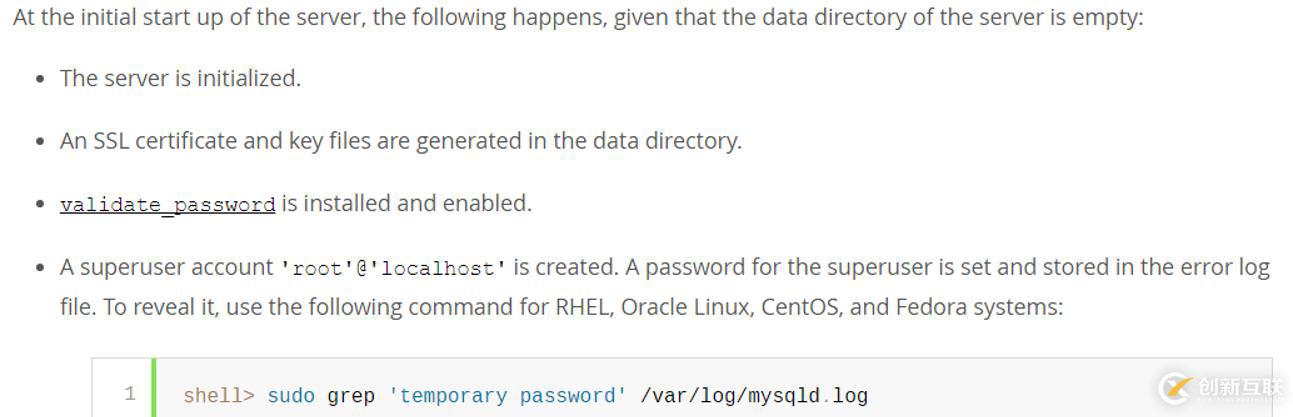Click the 创新互联 watermark text
Viewport: 1293px width, 417px height.
1239,388
